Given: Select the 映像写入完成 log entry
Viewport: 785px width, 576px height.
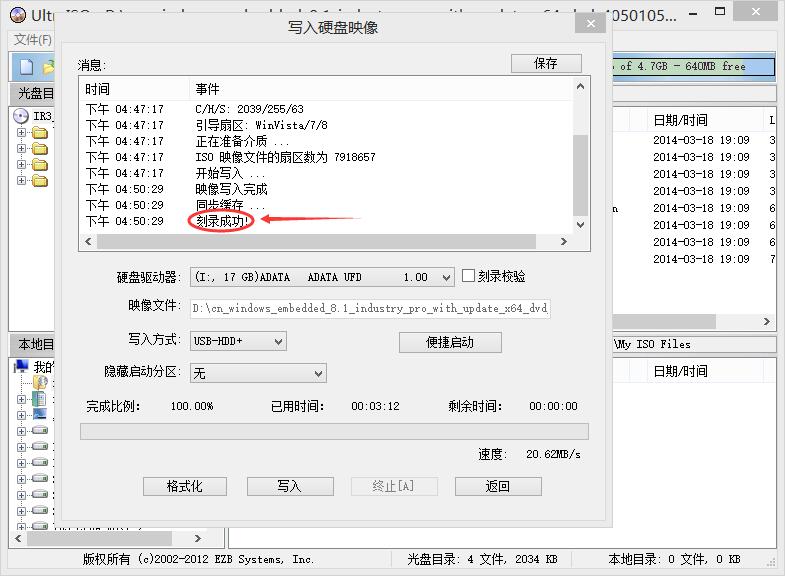Looking at the screenshot, I should click(x=231, y=189).
